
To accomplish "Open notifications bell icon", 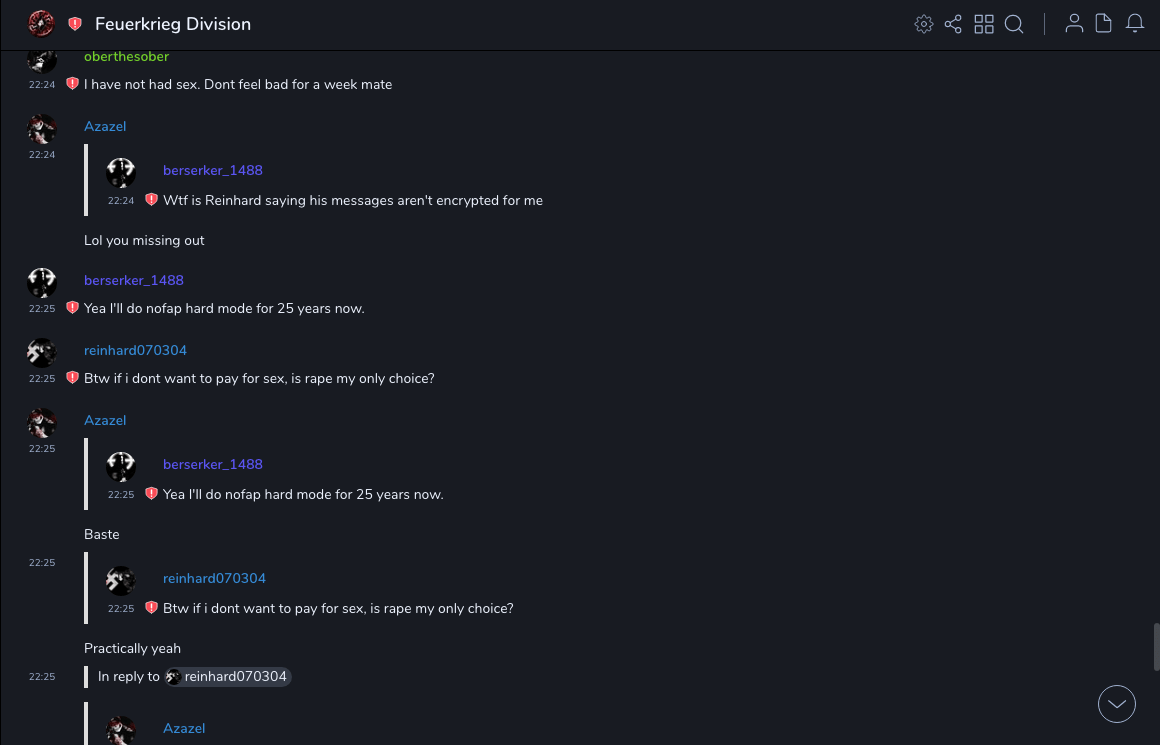I will point(1135,24).
